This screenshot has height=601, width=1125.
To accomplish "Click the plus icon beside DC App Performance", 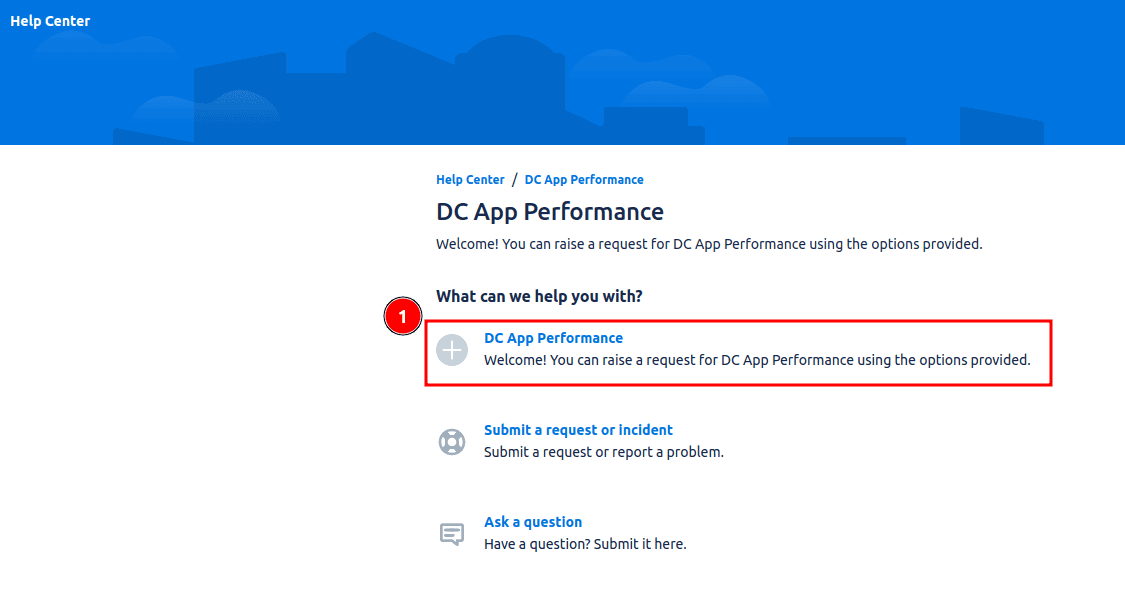I will 452,350.
